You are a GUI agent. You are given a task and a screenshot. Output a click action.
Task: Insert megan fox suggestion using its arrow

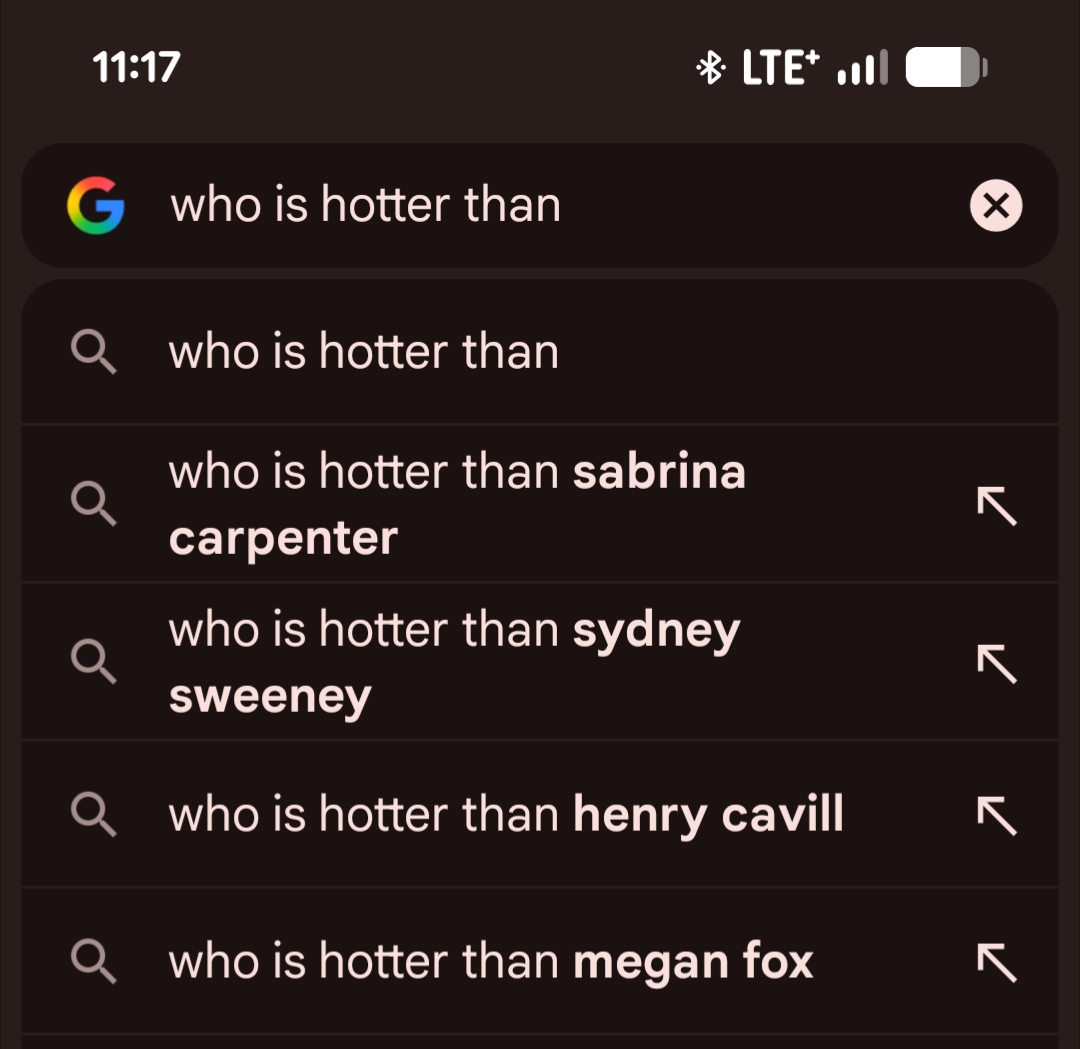[x=996, y=961]
